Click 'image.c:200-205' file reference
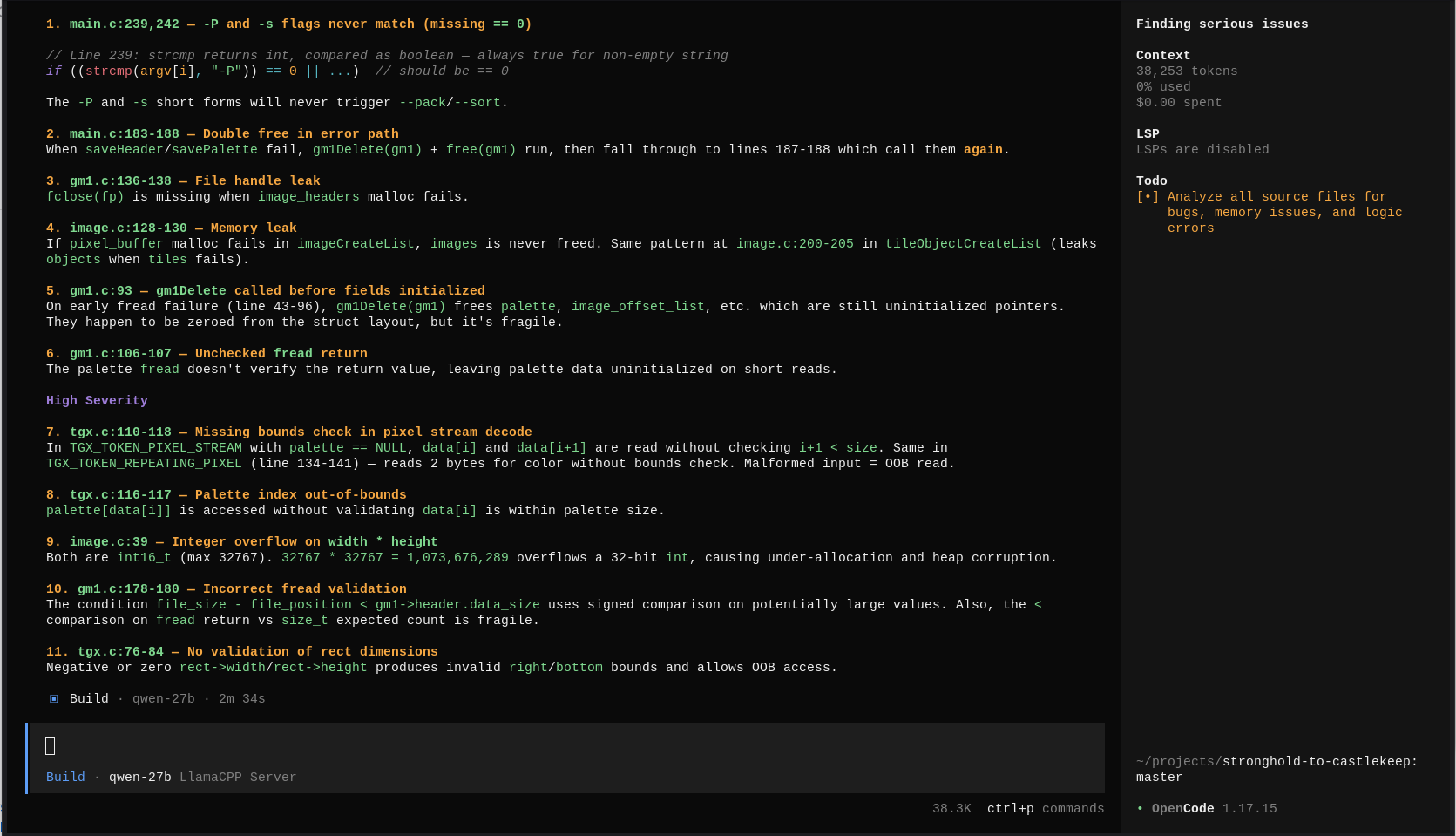Screen dimensions: 1456x836 pos(795,244)
